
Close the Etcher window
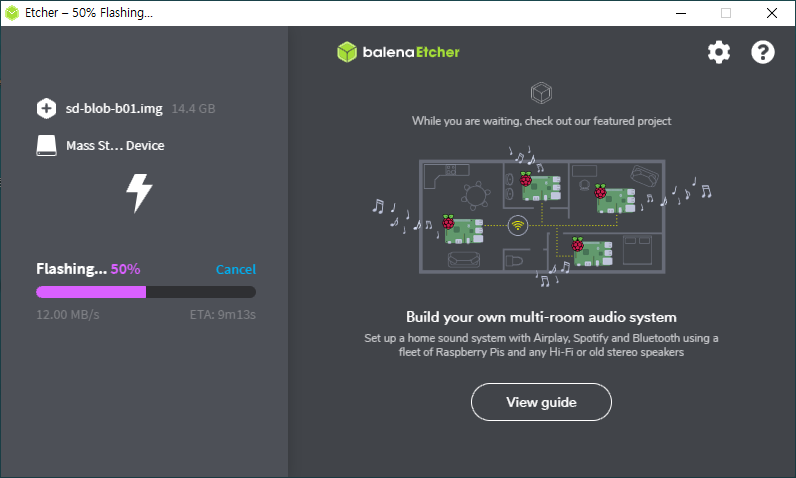click(772, 13)
